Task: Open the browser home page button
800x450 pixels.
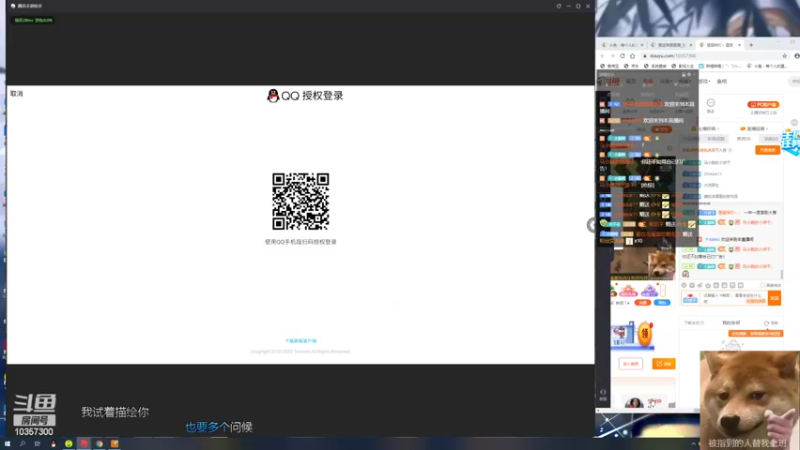Action: coord(632,56)
